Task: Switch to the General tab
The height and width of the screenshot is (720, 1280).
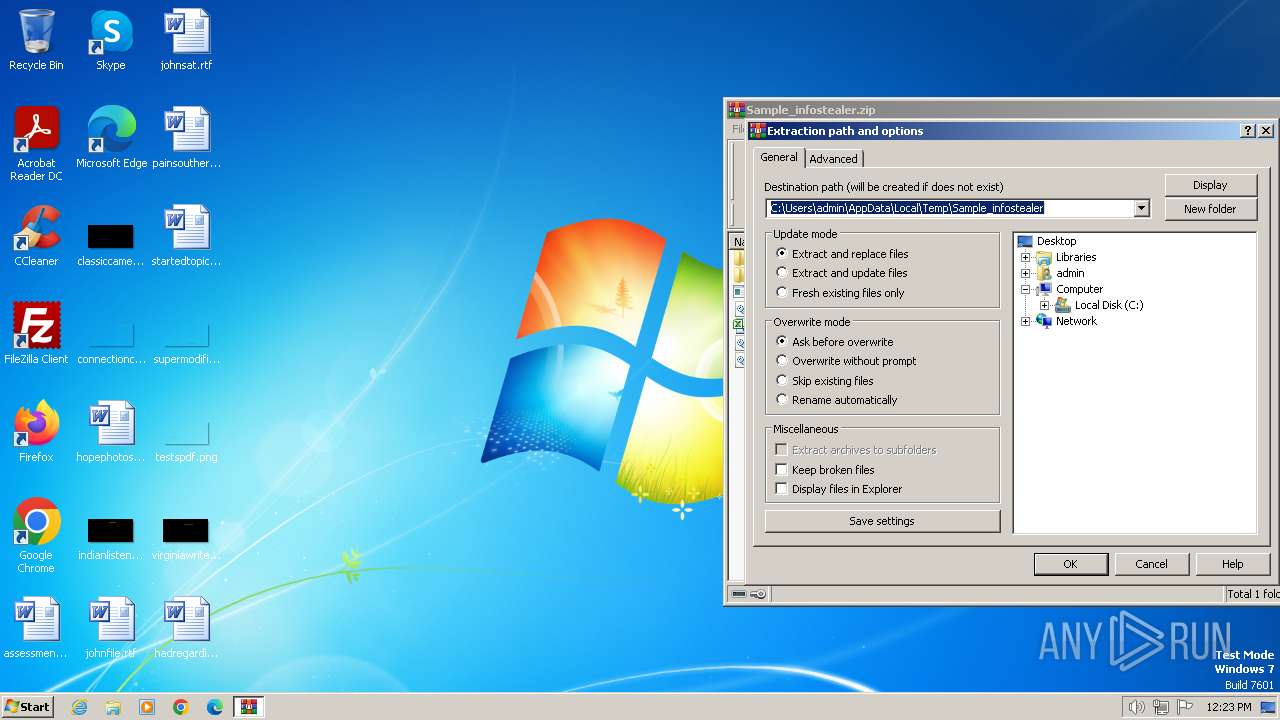Action: tap(778, 157)
